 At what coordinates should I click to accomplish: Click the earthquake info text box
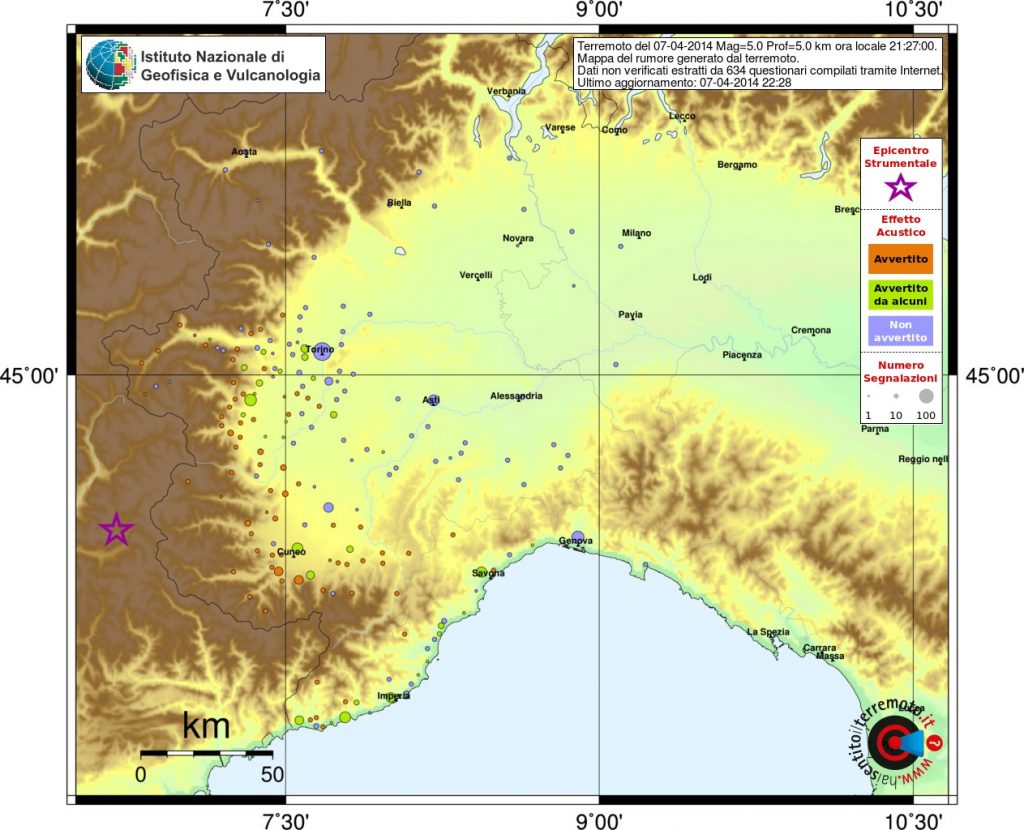(x=759, y=63)
